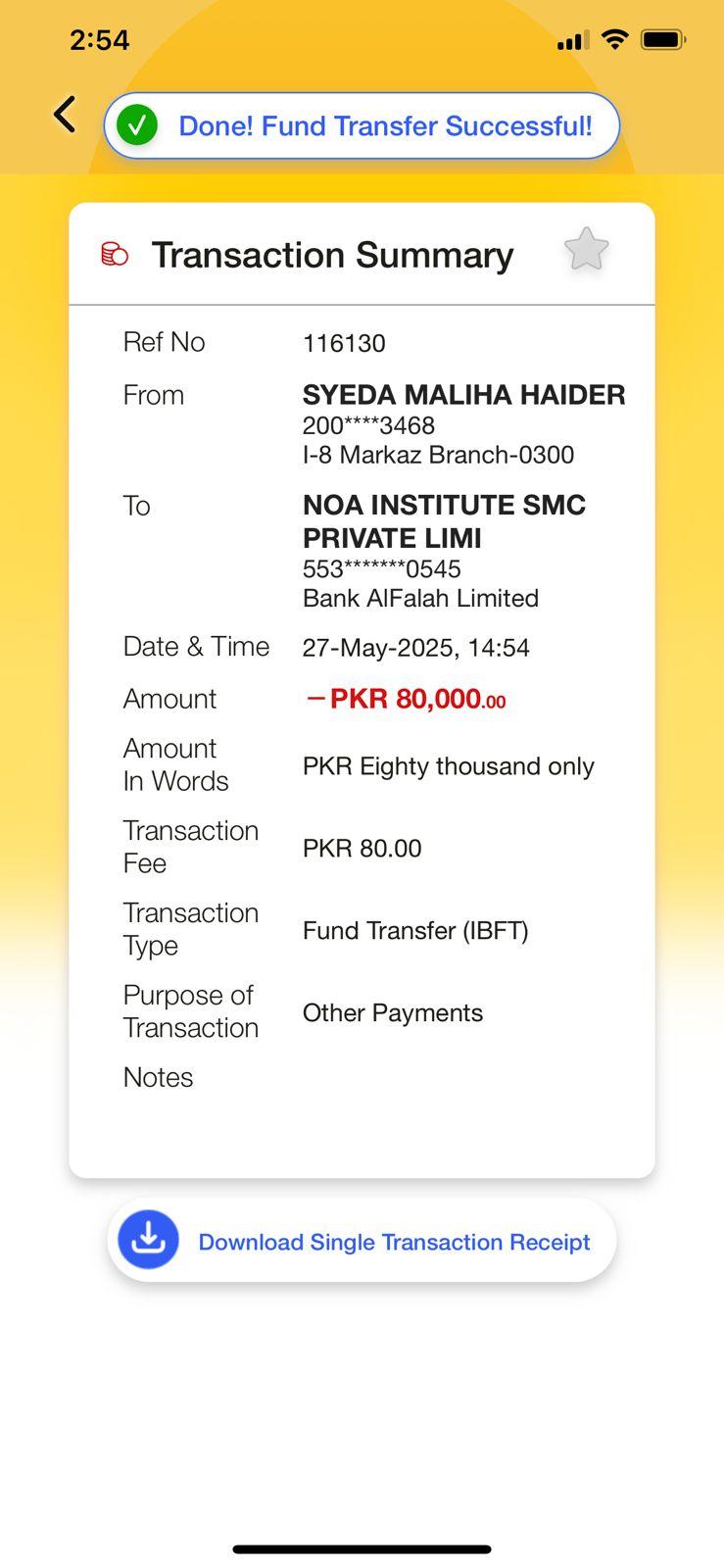Tap recipient NOA INSTITUTE SMC PRIVATE LIMI
724x1568 pixels.
(444, 521)
